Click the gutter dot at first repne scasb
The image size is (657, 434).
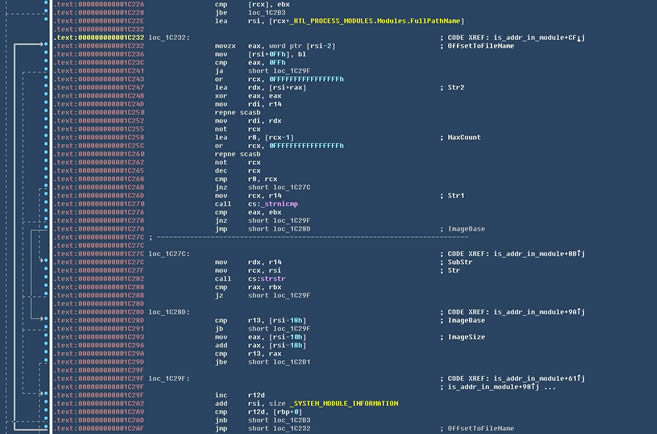click(46, 113)
